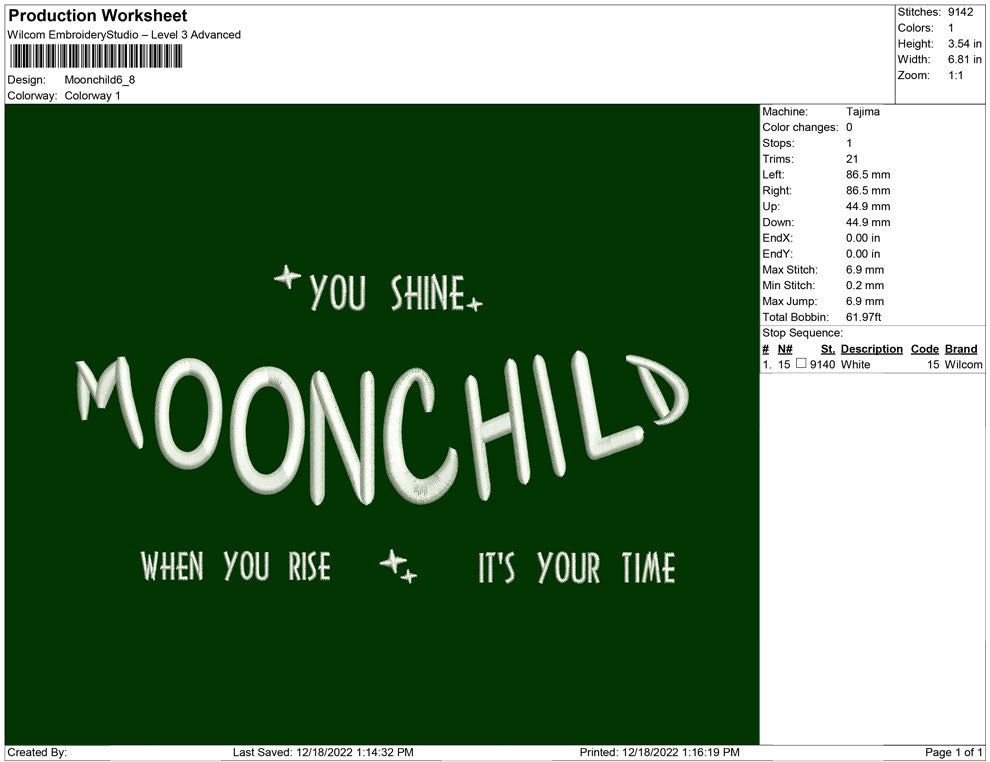Click the 'Max Jump:' value '6.9 mm'
Screen dimensions: 990x762
click(x=865, y=301)
